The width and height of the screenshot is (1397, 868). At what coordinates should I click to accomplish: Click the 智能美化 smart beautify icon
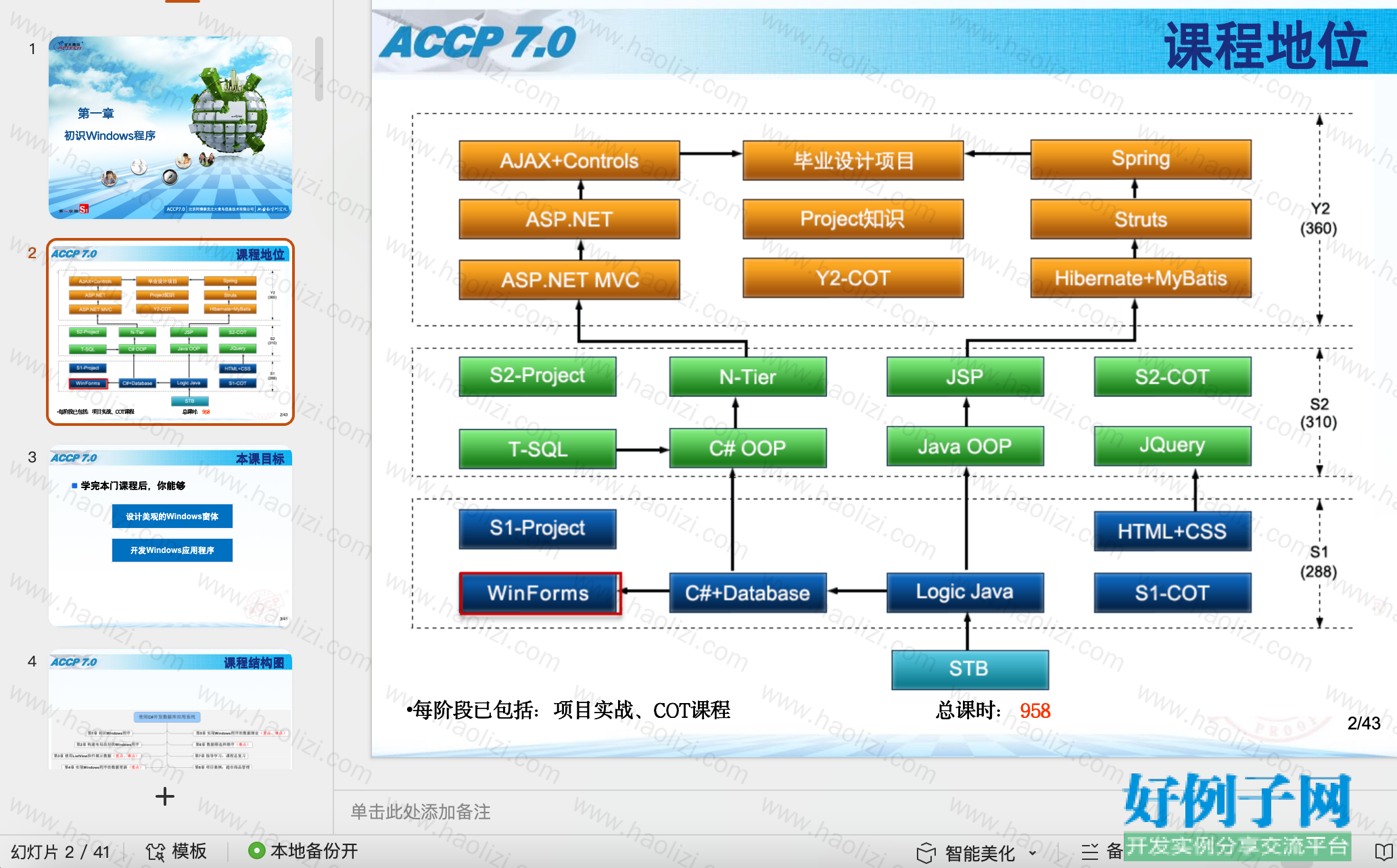[x=926, y=853]
